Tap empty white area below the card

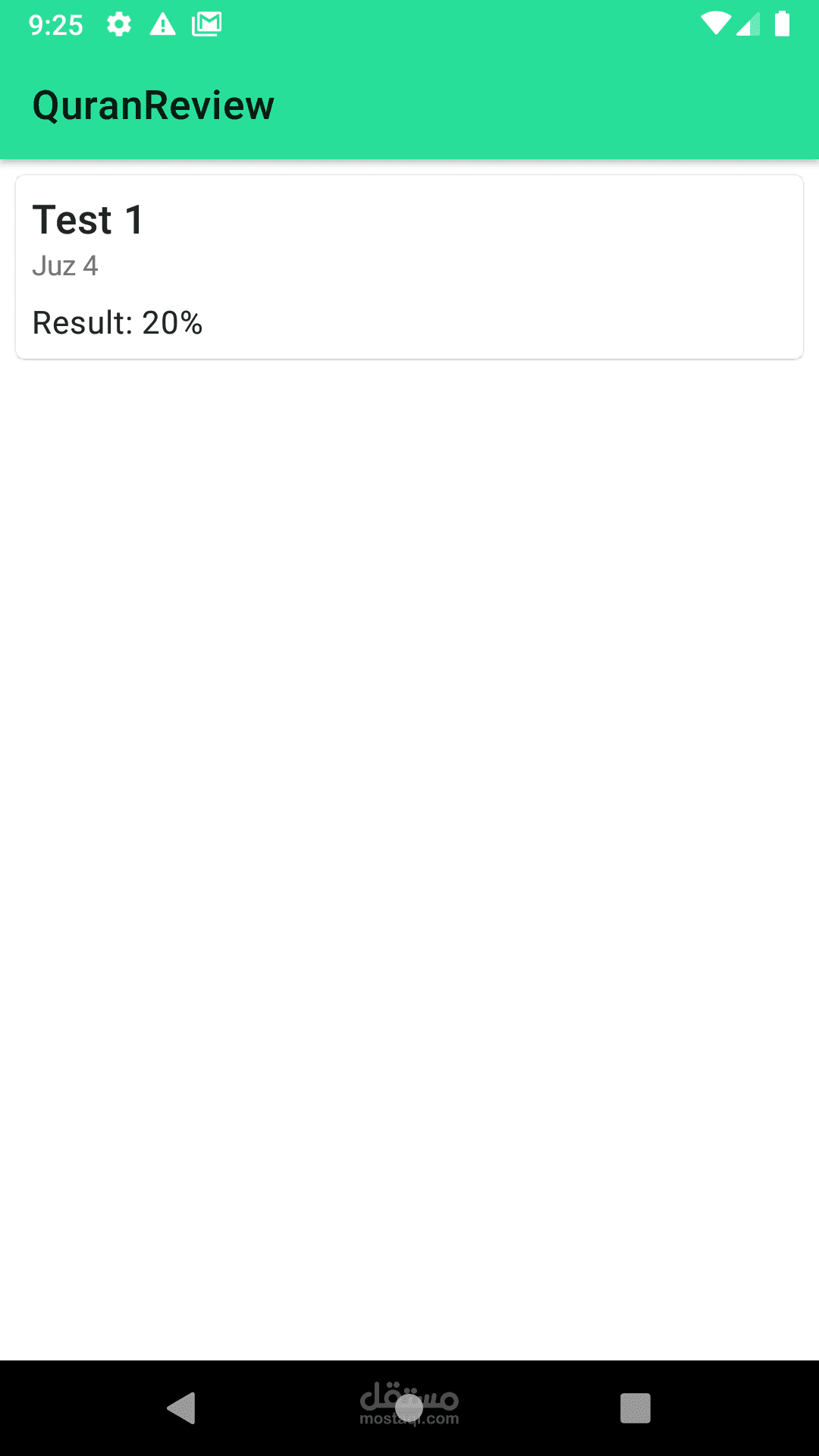click(409, 834)
